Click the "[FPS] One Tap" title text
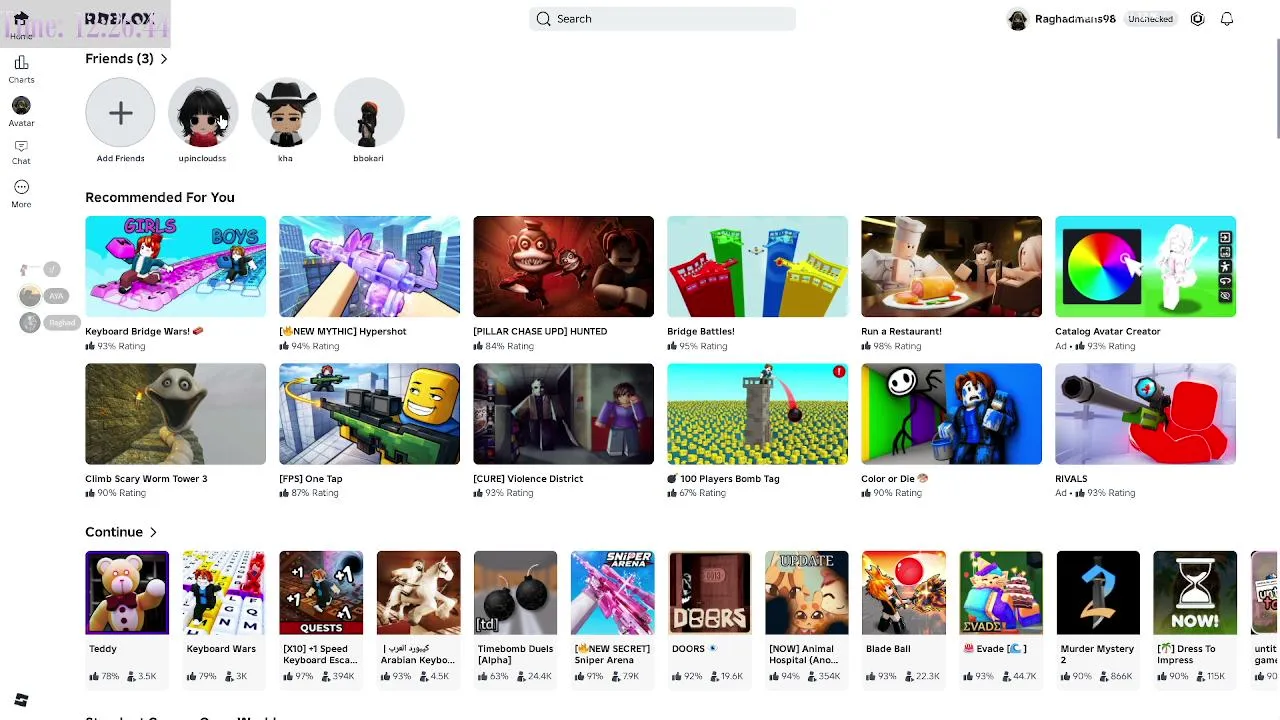1280x720 pixels. point(311,478)
